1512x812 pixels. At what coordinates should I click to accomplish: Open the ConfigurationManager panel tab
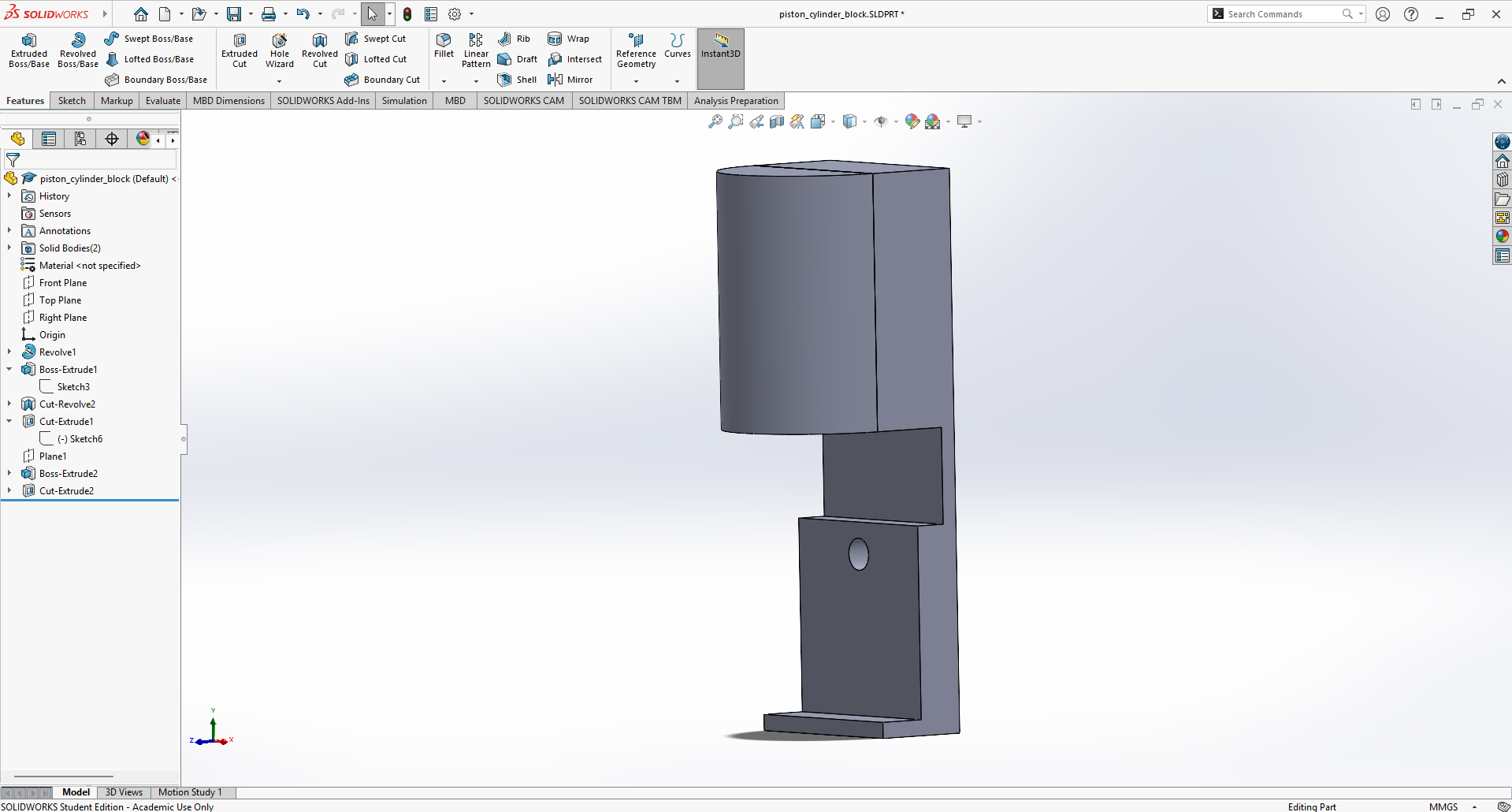[x=80, y=140]
